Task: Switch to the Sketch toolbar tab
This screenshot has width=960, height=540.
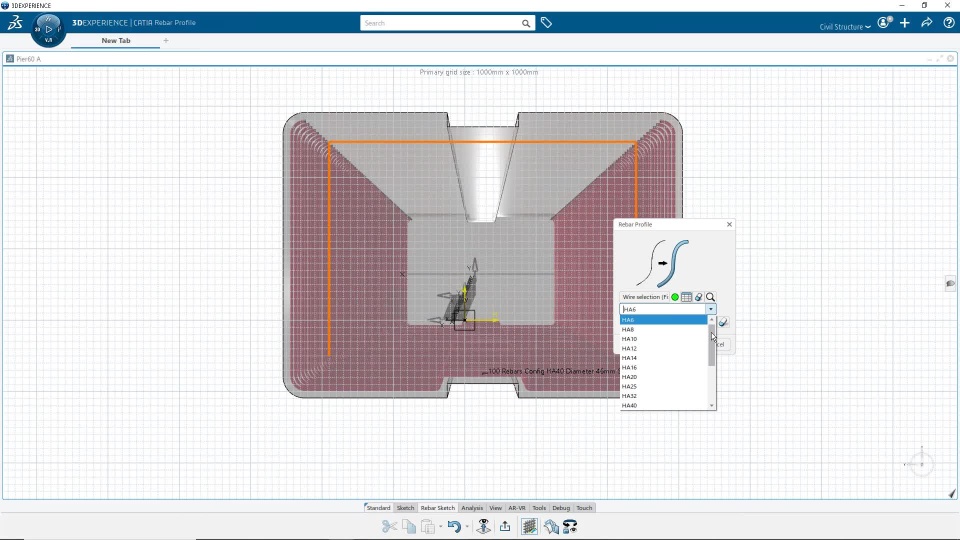Action: [x=405, y=508]
